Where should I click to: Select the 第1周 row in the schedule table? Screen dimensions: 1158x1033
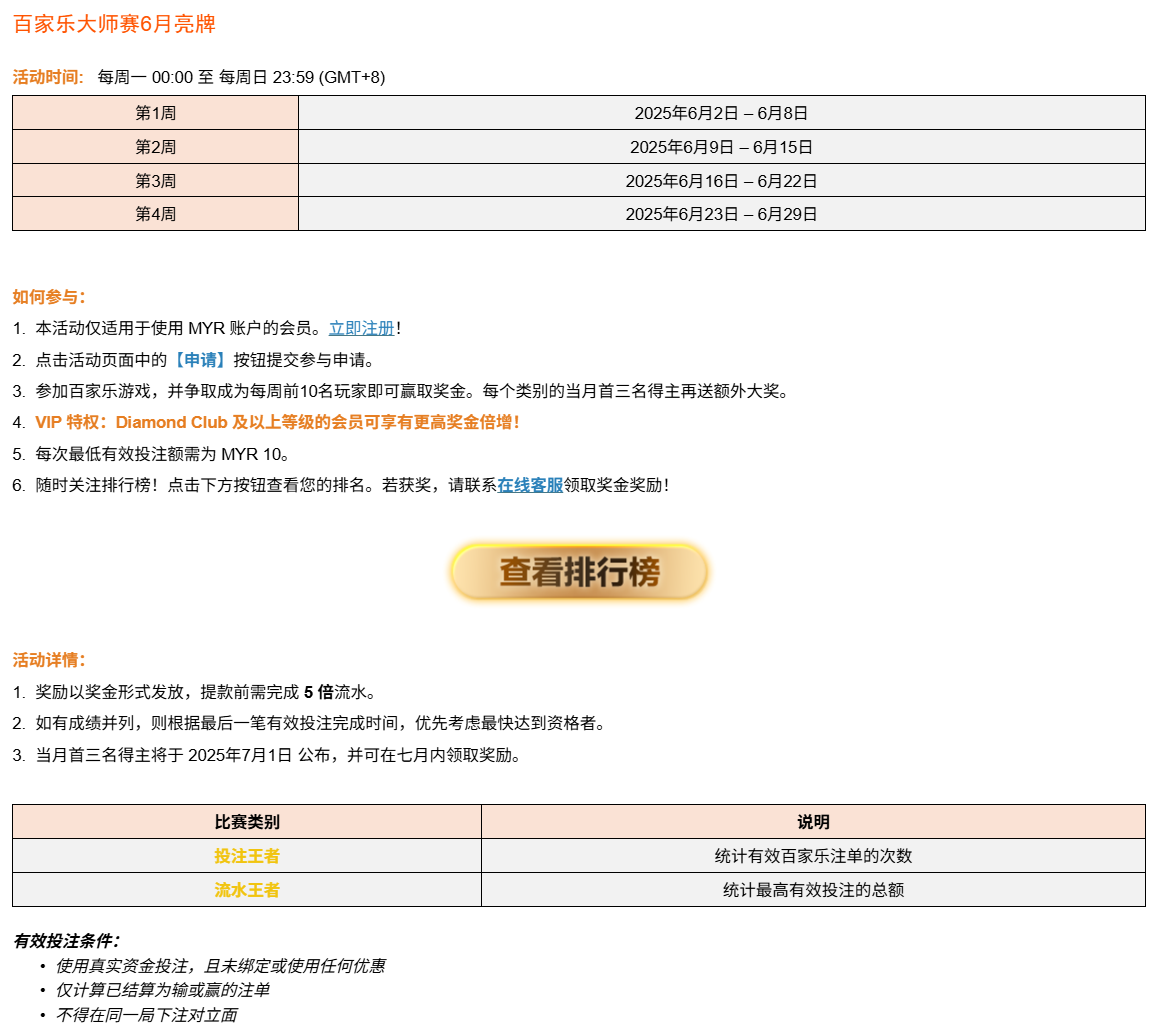point(155,113)
